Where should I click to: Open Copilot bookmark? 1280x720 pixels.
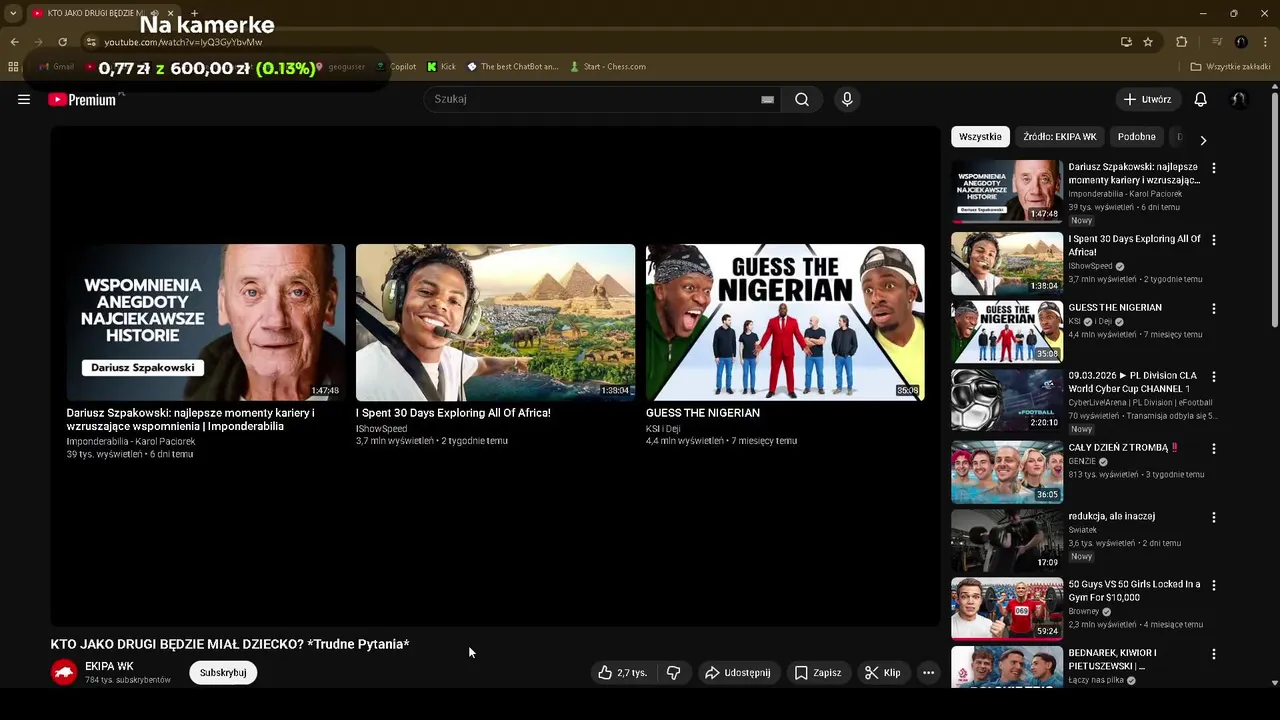[396, 67]
